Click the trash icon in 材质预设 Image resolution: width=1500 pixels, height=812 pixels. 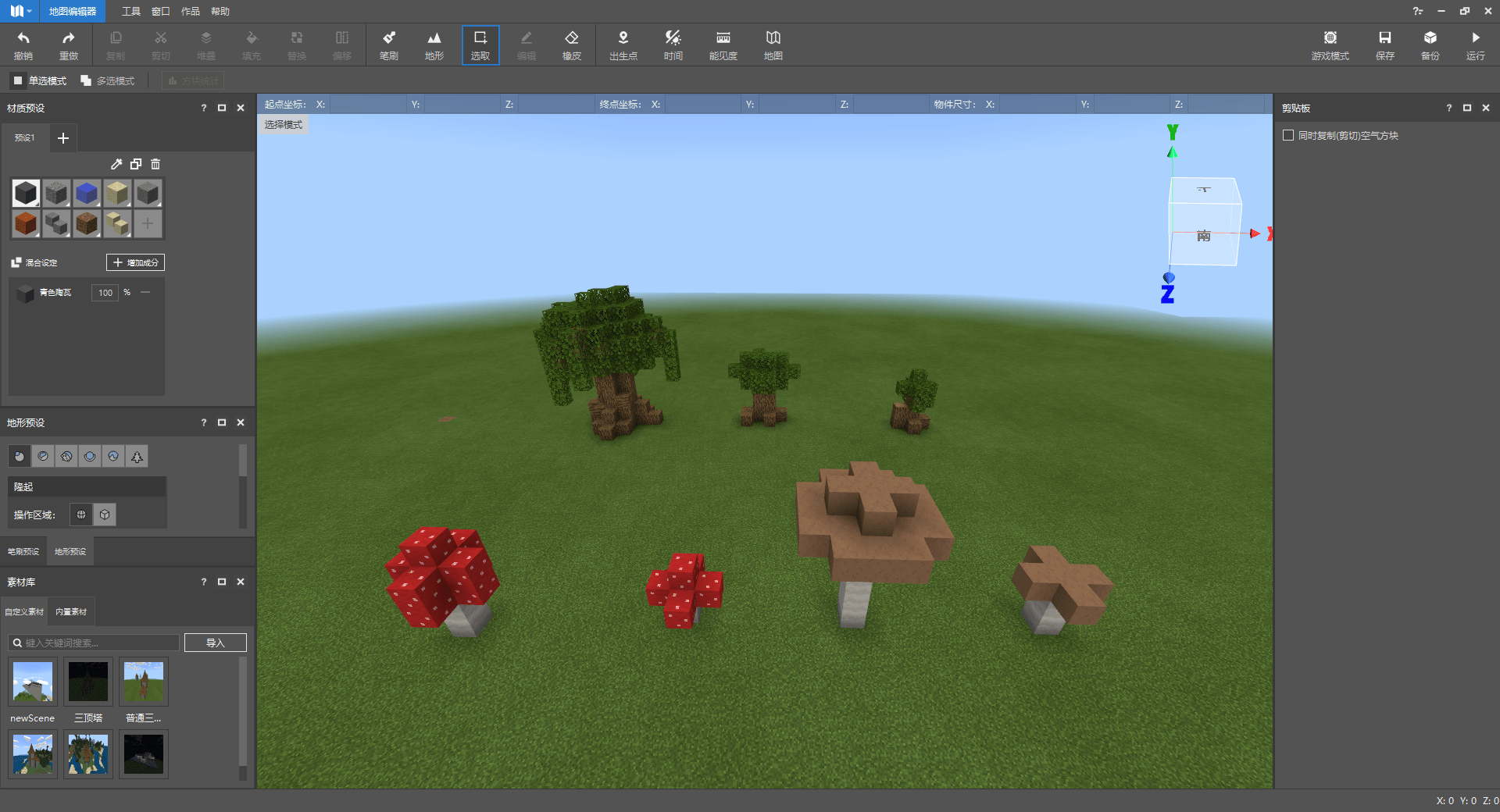click(x=155, y=164)
